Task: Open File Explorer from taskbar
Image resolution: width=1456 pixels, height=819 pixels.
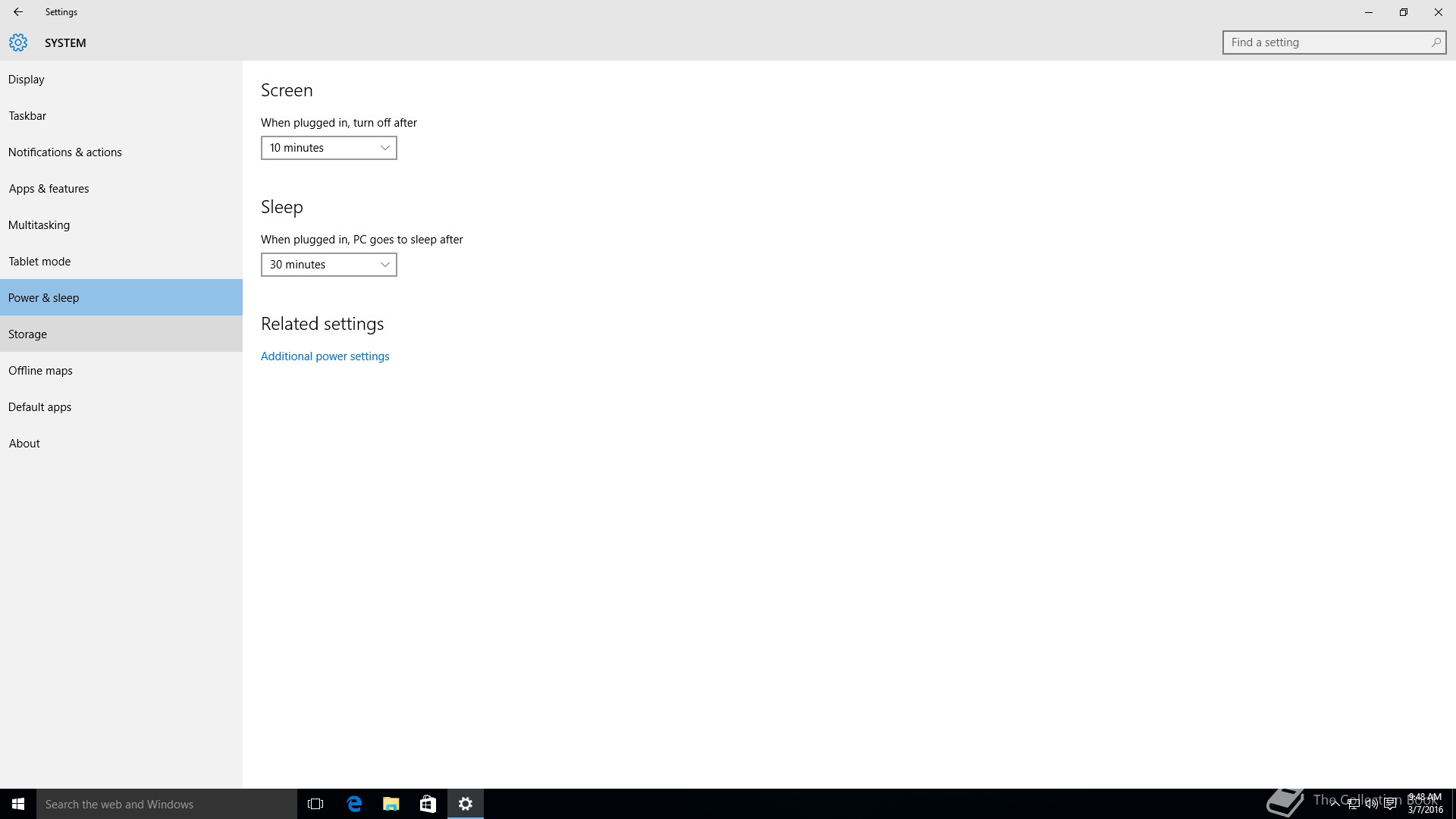Action: click(x=391, y=804)
